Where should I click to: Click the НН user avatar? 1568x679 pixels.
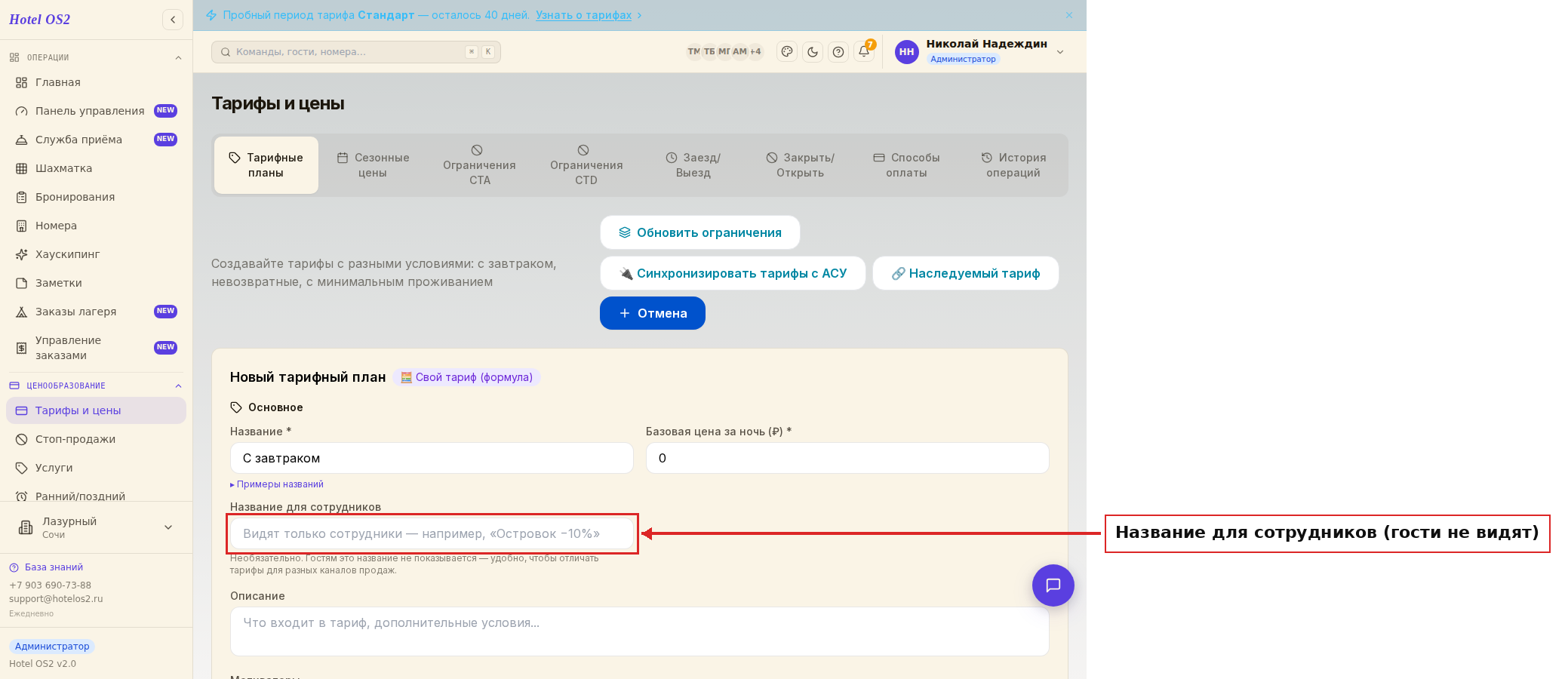(x=907, y=52)
